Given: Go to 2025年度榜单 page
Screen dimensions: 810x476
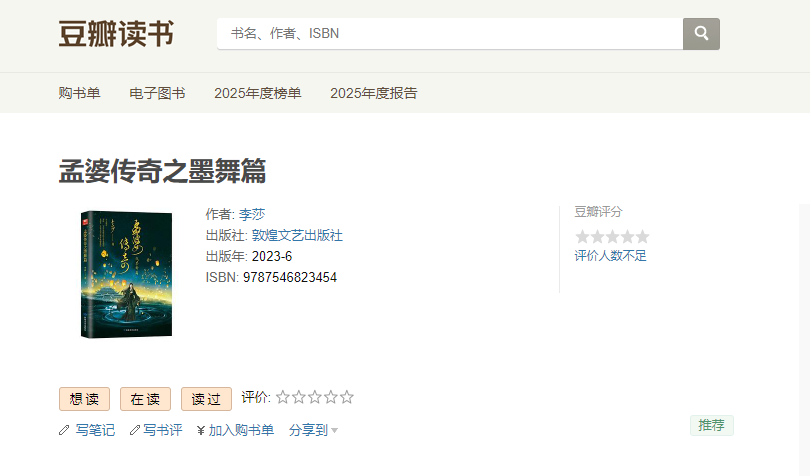Looking at the screenshot, I should coord(257,93).
